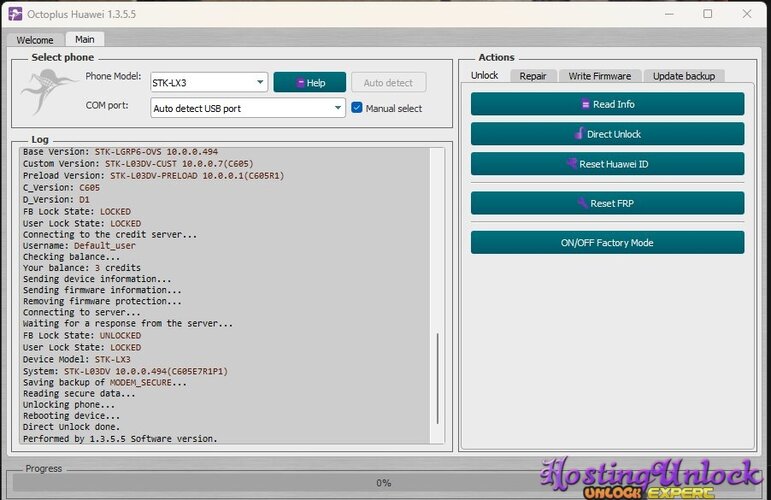Select the Main tab

pos(85,39)
